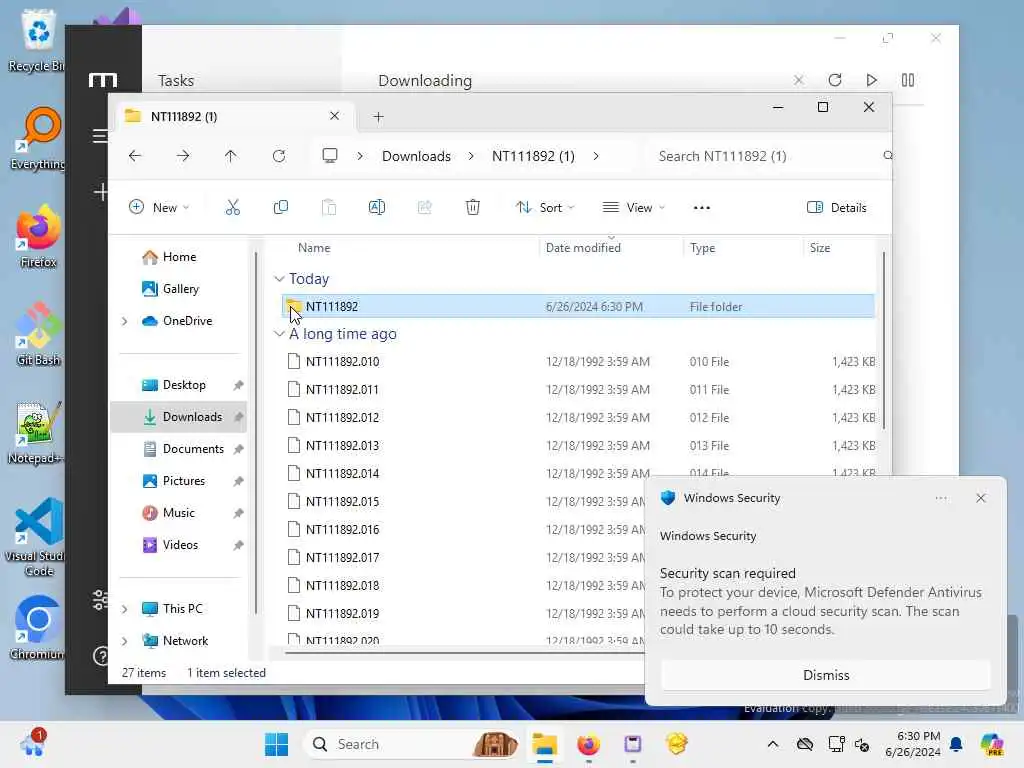Open Pictures from quick access

178,481
